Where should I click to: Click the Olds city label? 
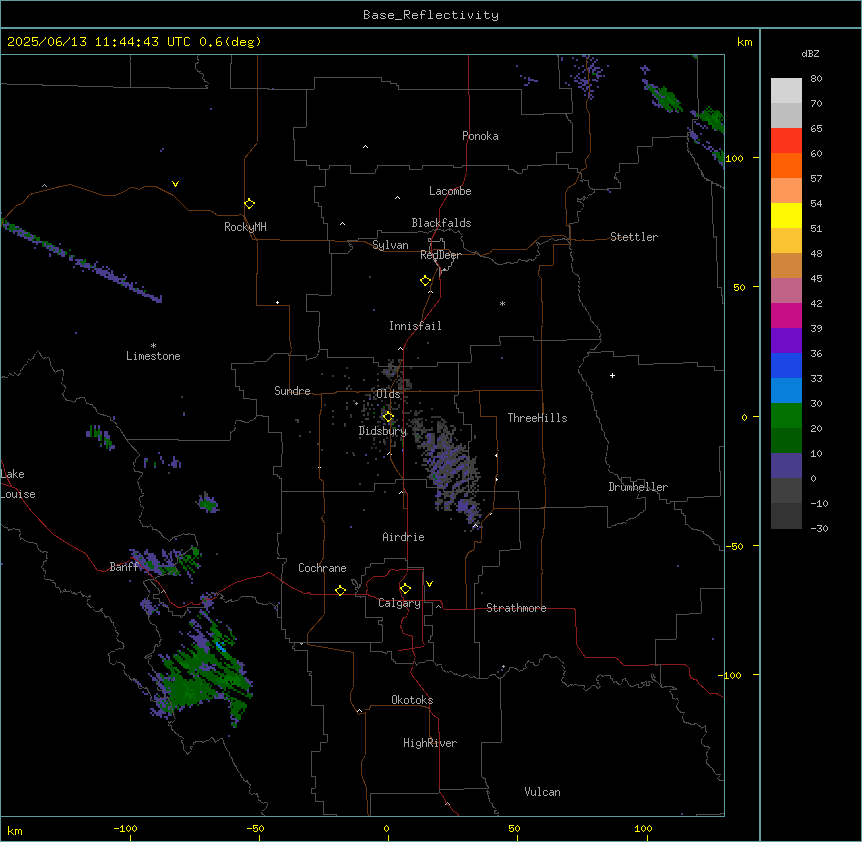tap(388, 394)
